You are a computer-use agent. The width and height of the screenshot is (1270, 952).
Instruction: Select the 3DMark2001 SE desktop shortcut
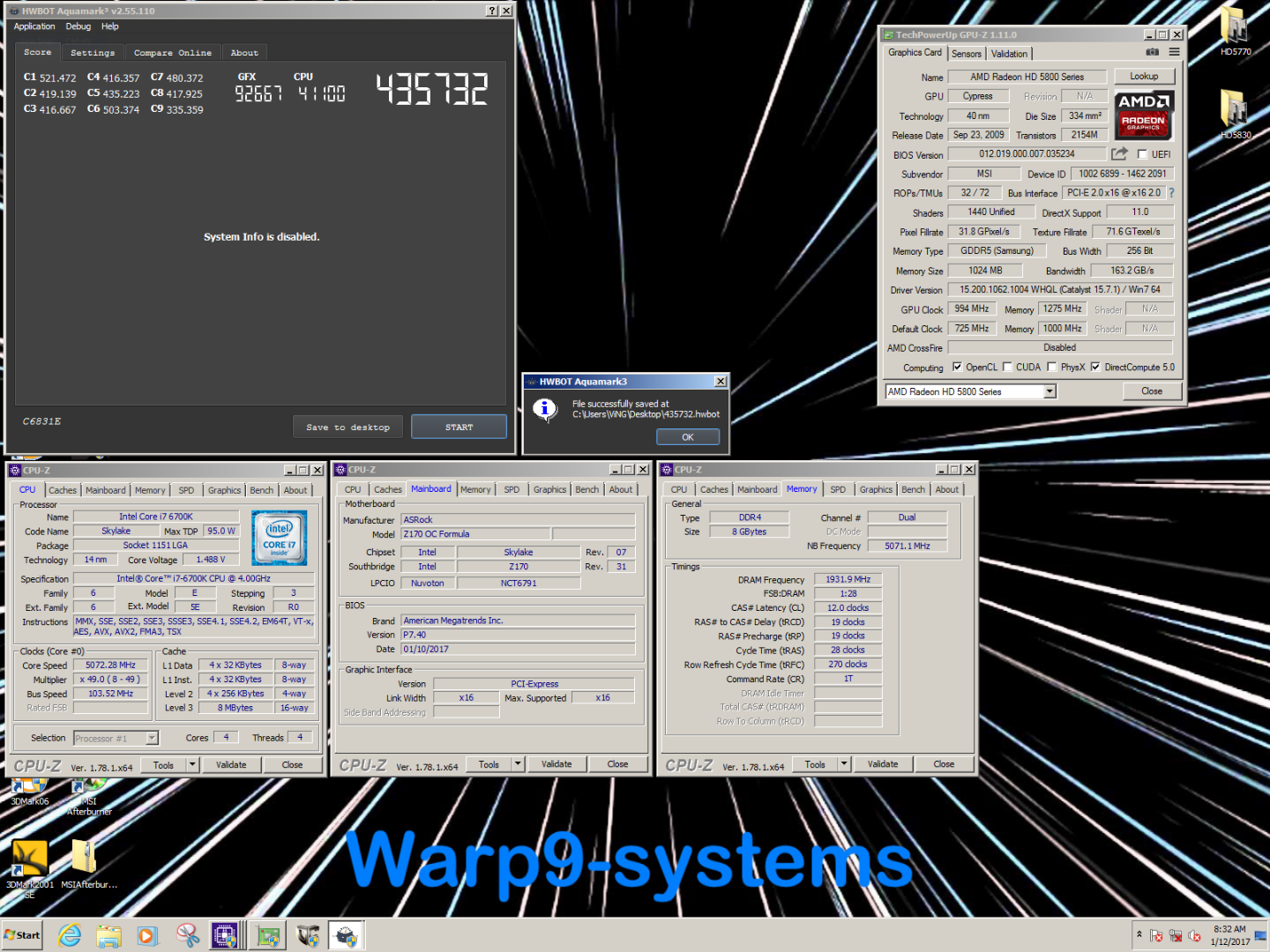[30, 868]
